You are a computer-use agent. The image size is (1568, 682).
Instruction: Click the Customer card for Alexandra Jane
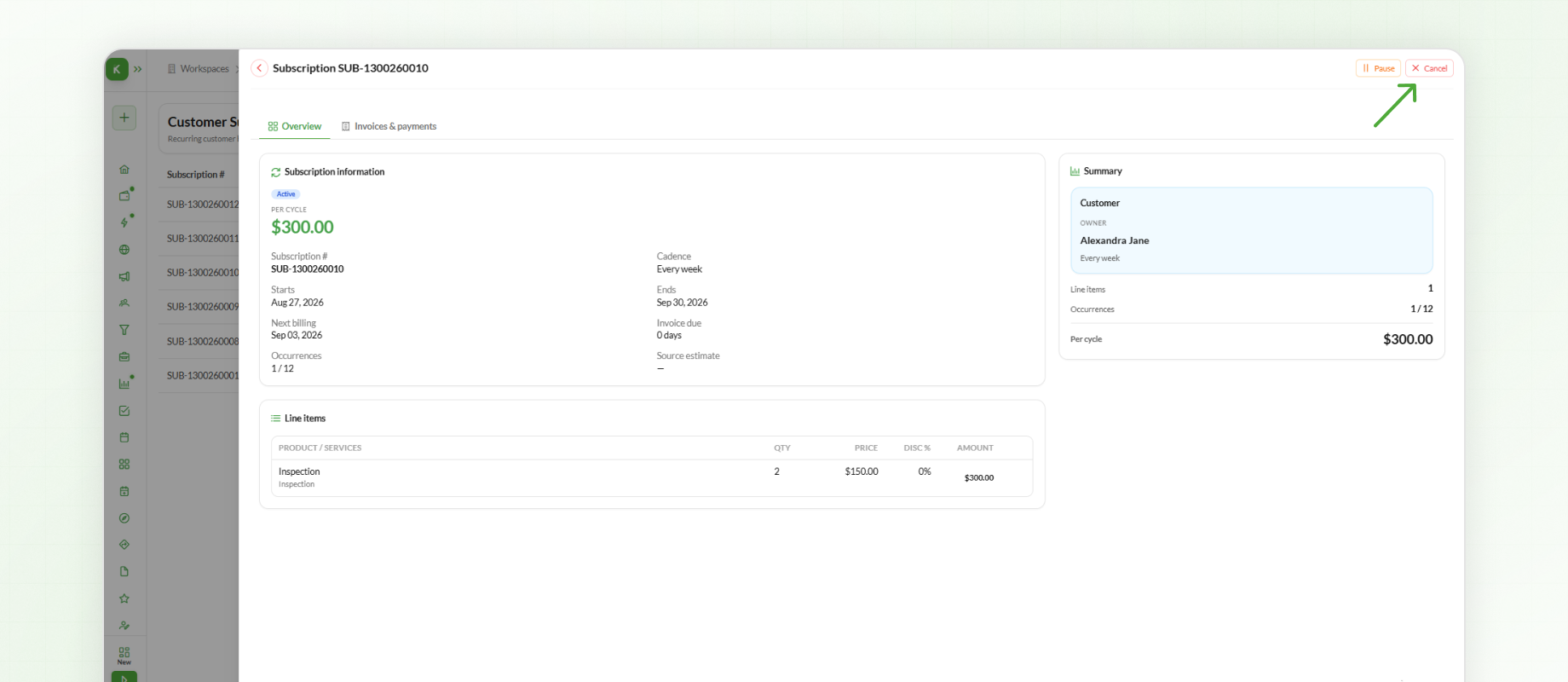(1252, 230)
